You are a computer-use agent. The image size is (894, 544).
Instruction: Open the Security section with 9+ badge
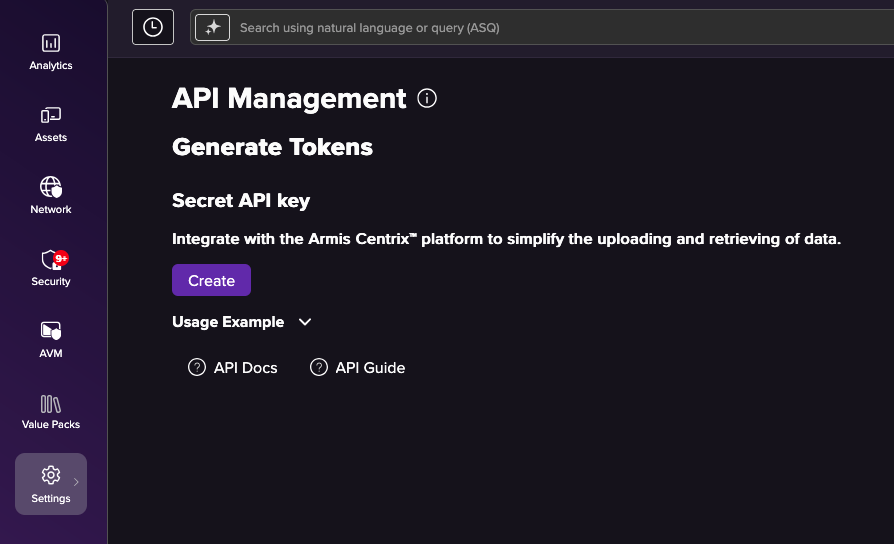coord(51,267)
